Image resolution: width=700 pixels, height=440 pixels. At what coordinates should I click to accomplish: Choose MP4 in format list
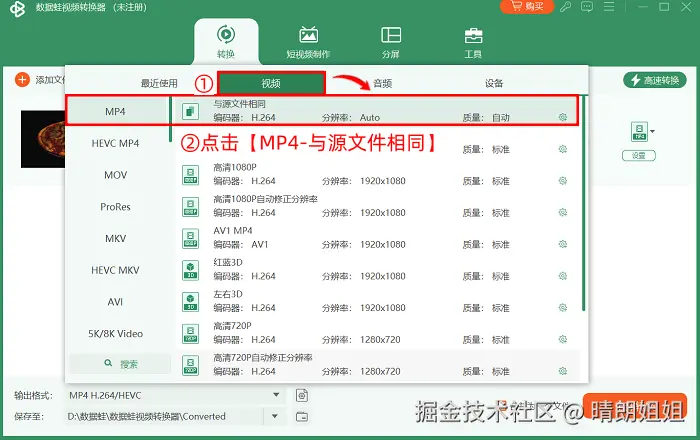click(x=115, y=112)
